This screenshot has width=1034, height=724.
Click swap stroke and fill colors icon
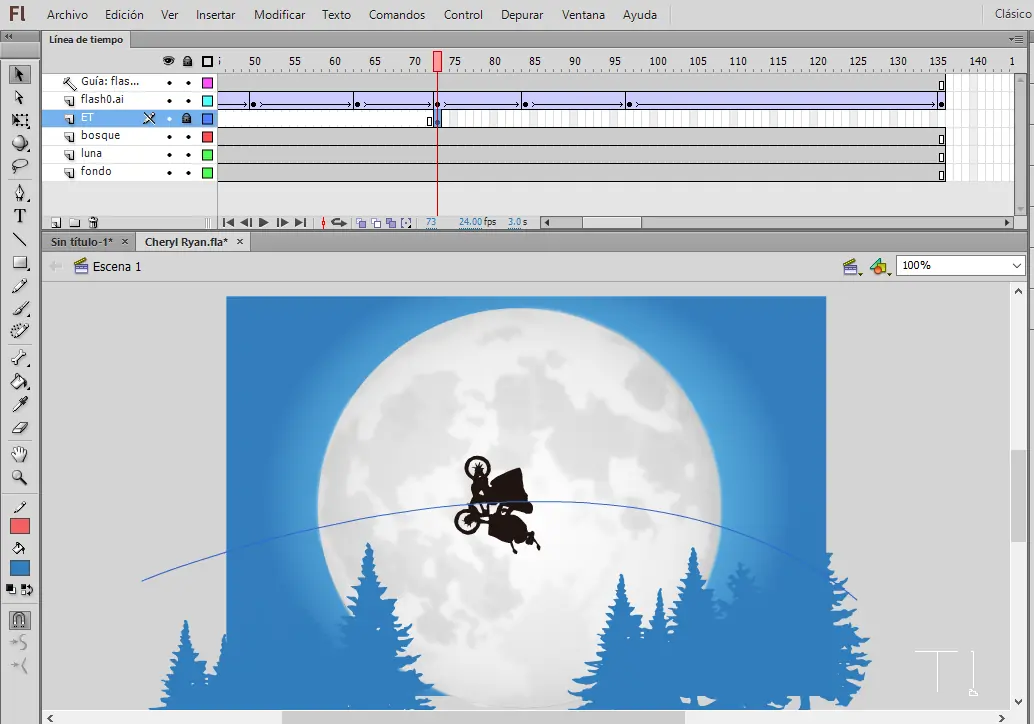coord(27,590)
